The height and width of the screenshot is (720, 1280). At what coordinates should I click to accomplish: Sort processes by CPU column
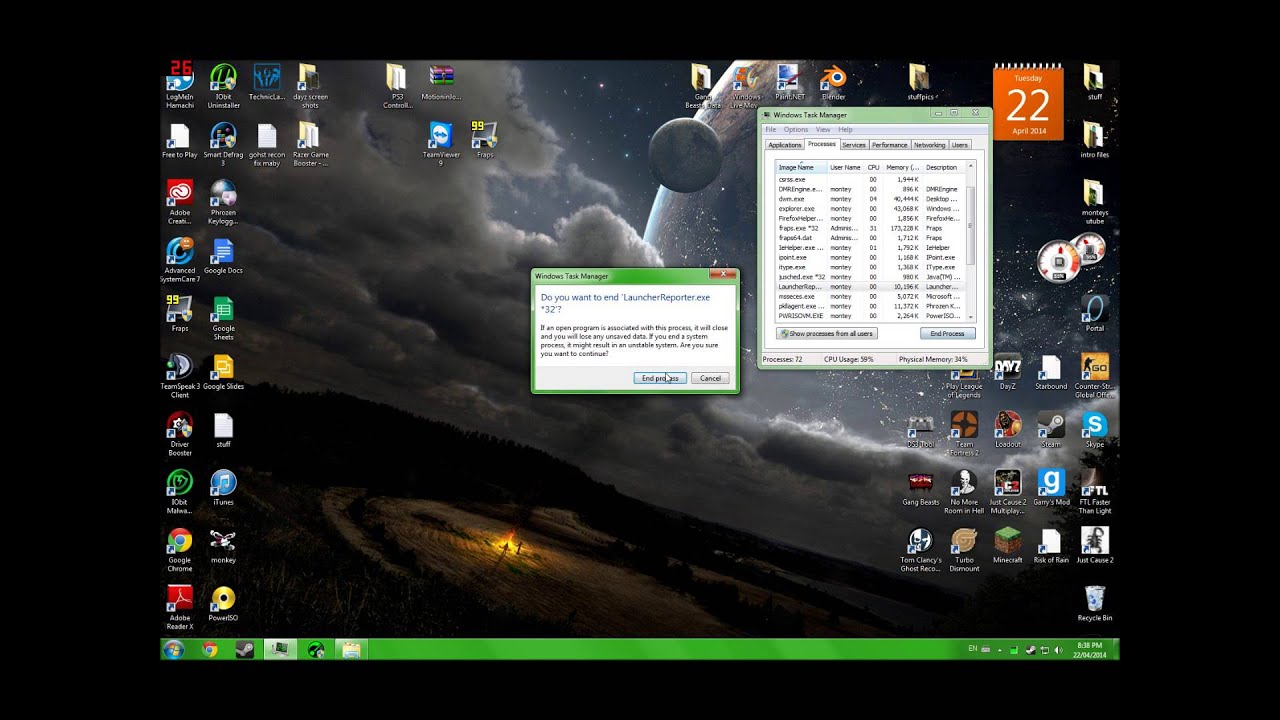873,167
